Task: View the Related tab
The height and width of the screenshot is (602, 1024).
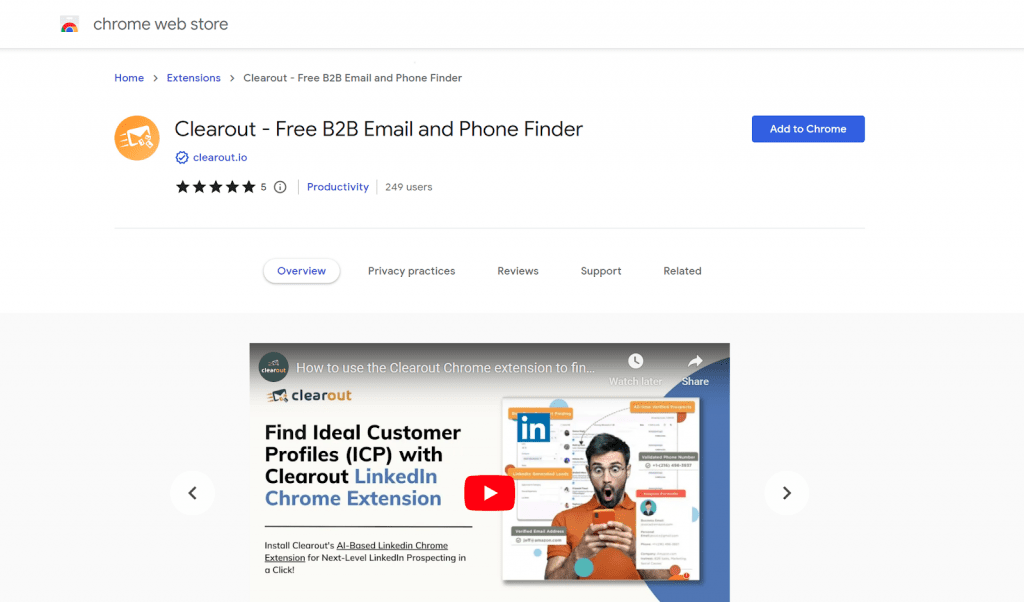Action: pos(682,271)
